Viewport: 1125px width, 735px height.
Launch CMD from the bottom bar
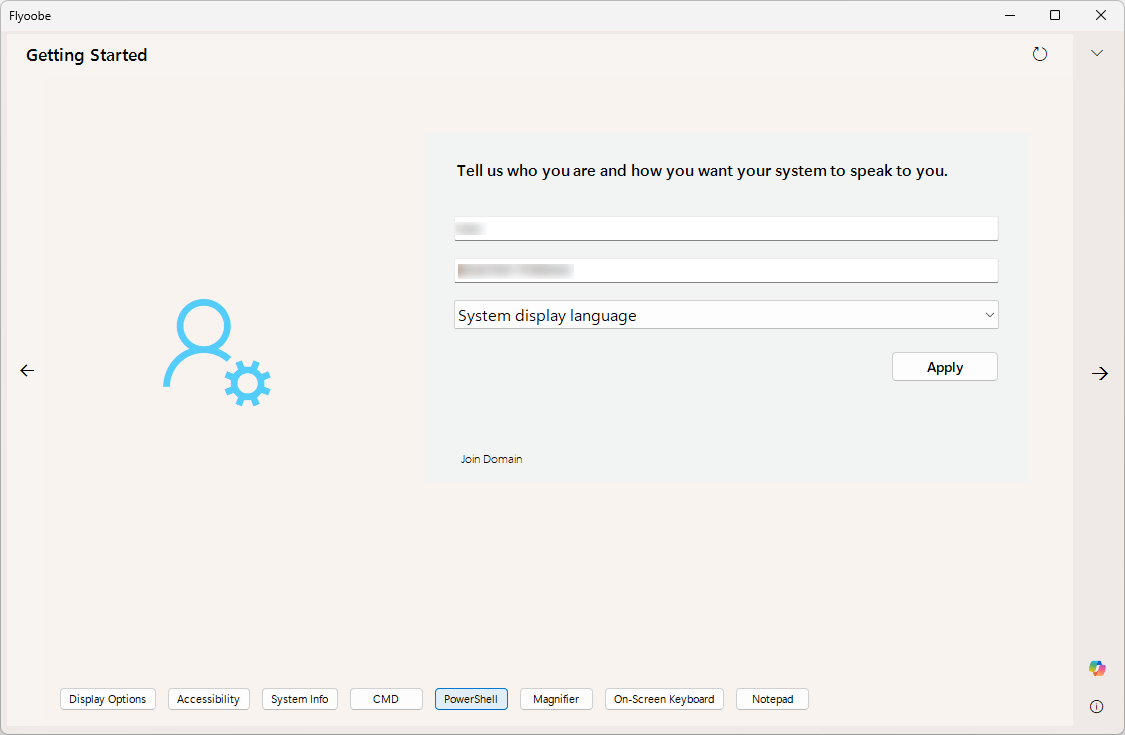pyautogui.click(x=386, y=699)
